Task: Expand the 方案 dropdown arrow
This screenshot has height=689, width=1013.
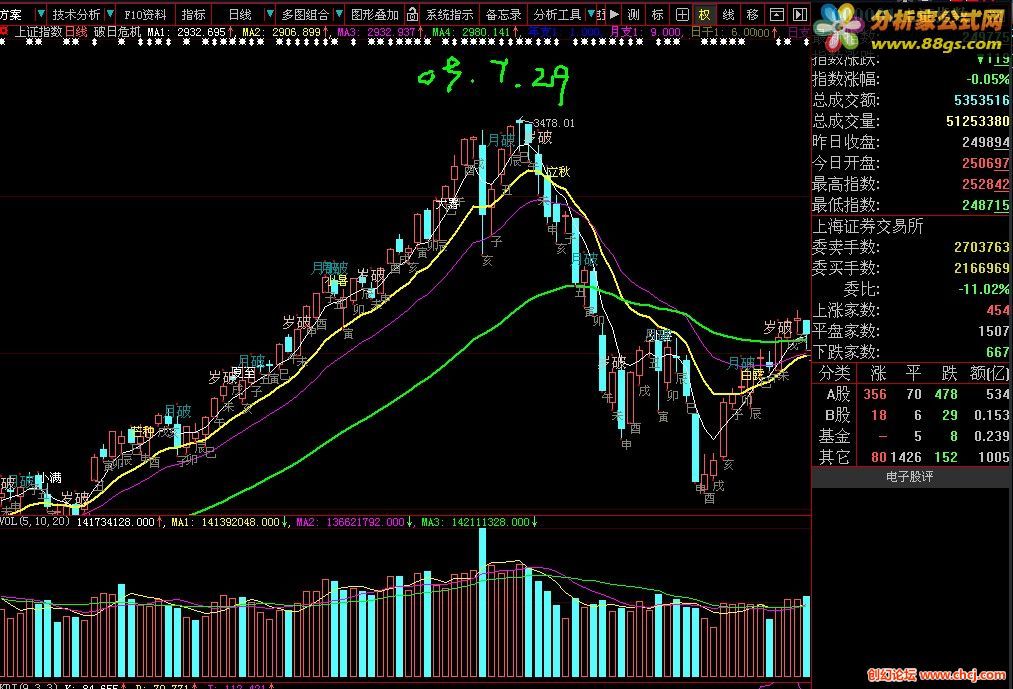Action: click(41, 14)
